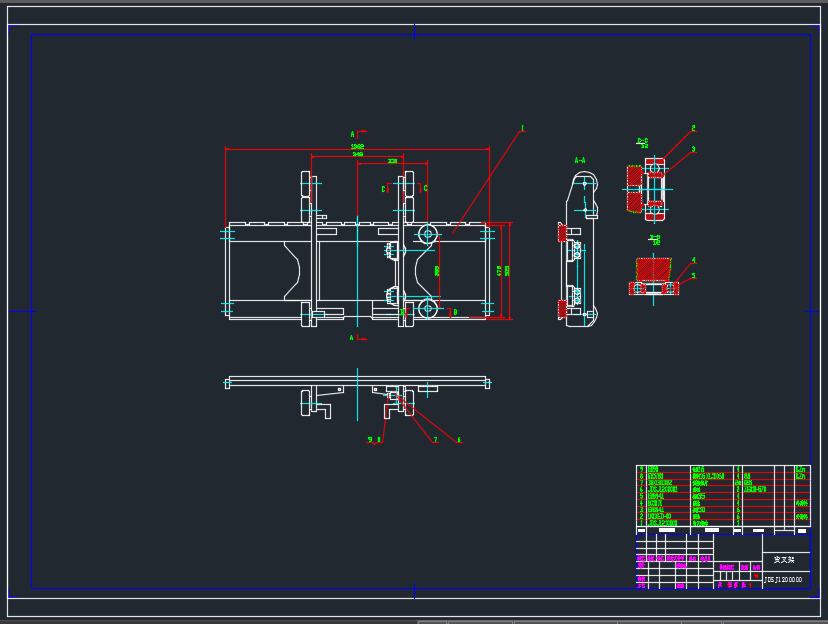Select part balloon number 7

point(435,439)
